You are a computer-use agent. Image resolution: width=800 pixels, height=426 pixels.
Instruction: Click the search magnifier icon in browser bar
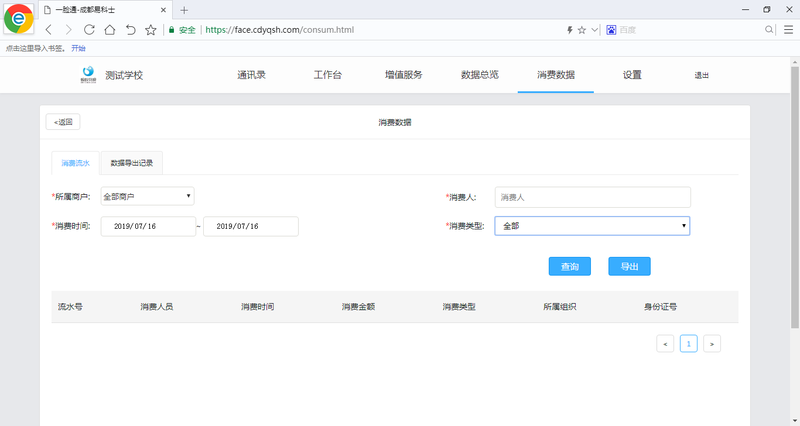tap(769, 30)
